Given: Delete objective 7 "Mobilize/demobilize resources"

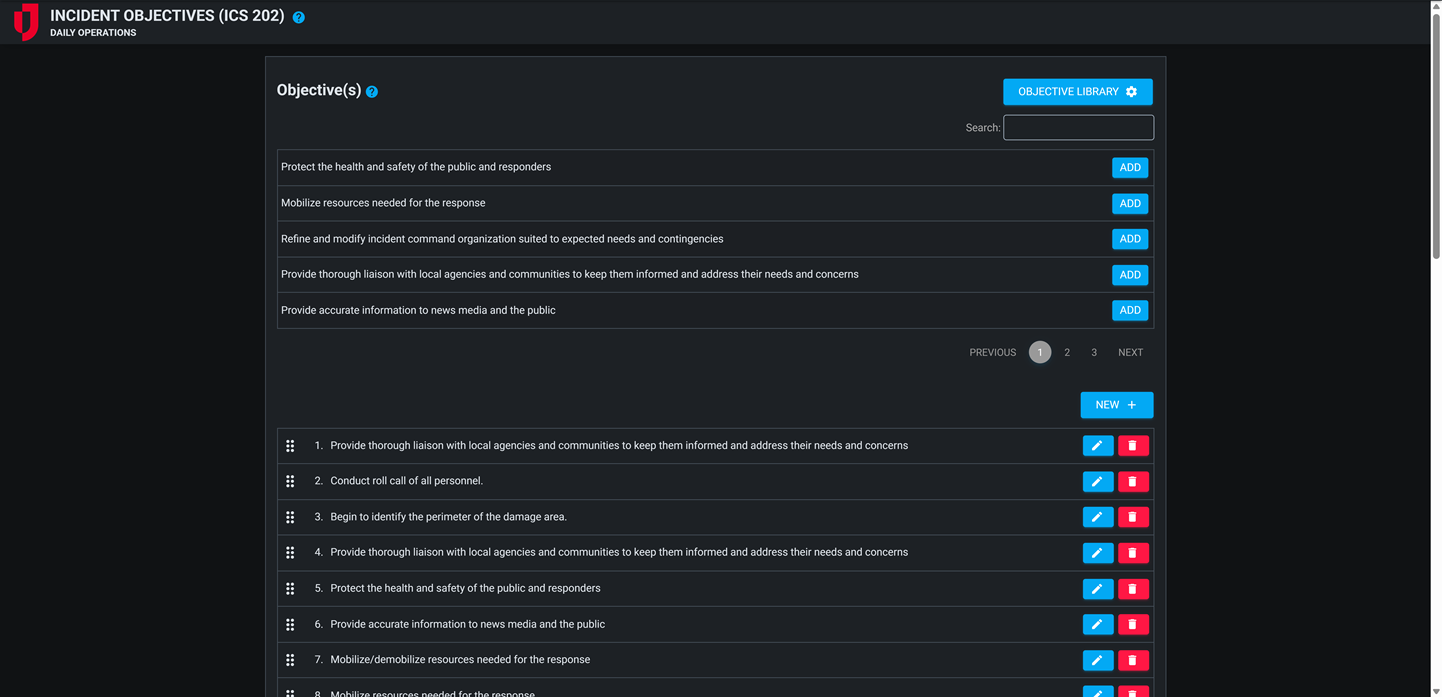Looking at the screenshot, I should pyautogui.click(x=1133, y=660).
